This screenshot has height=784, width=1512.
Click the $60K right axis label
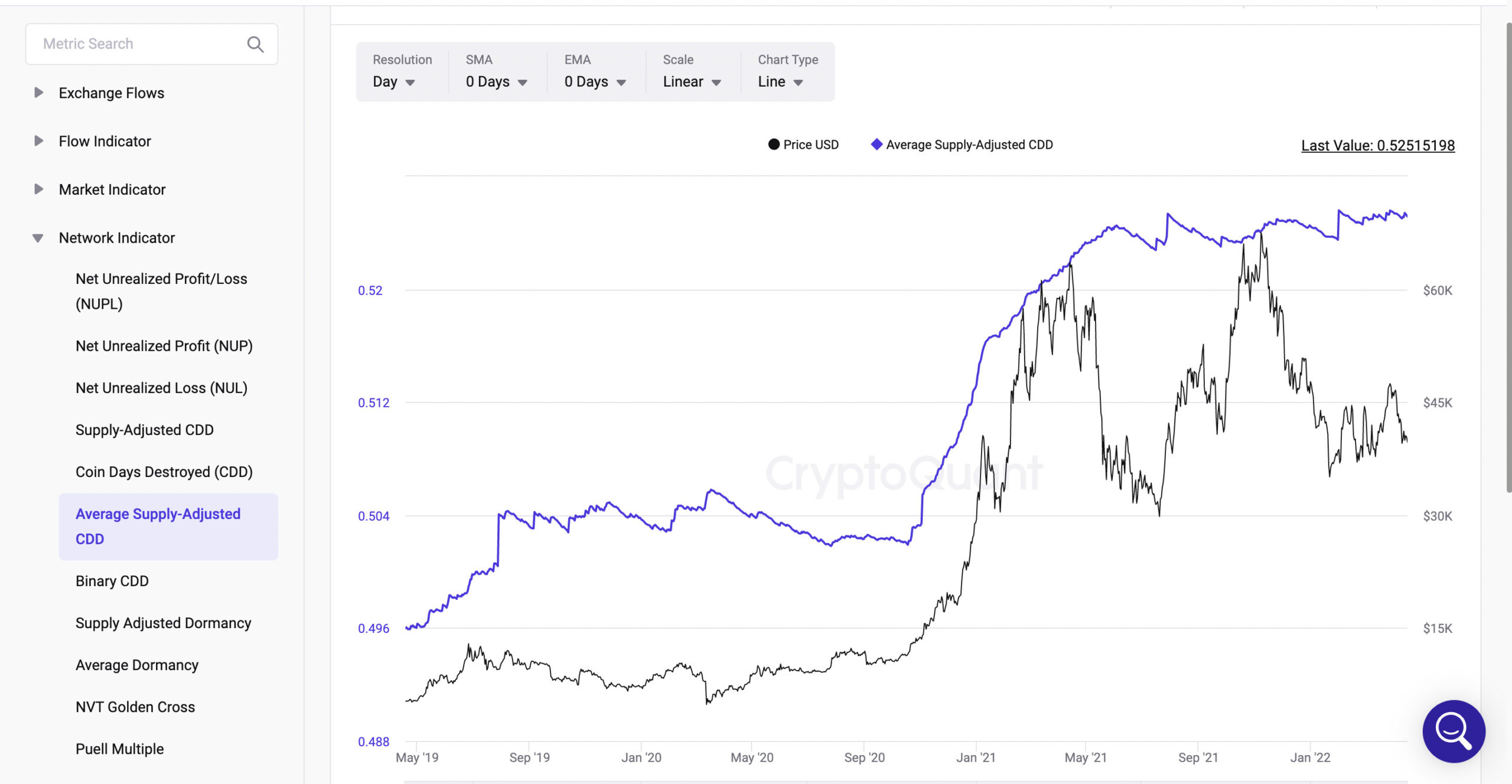pyautogui.click(x=1437, y=290)
